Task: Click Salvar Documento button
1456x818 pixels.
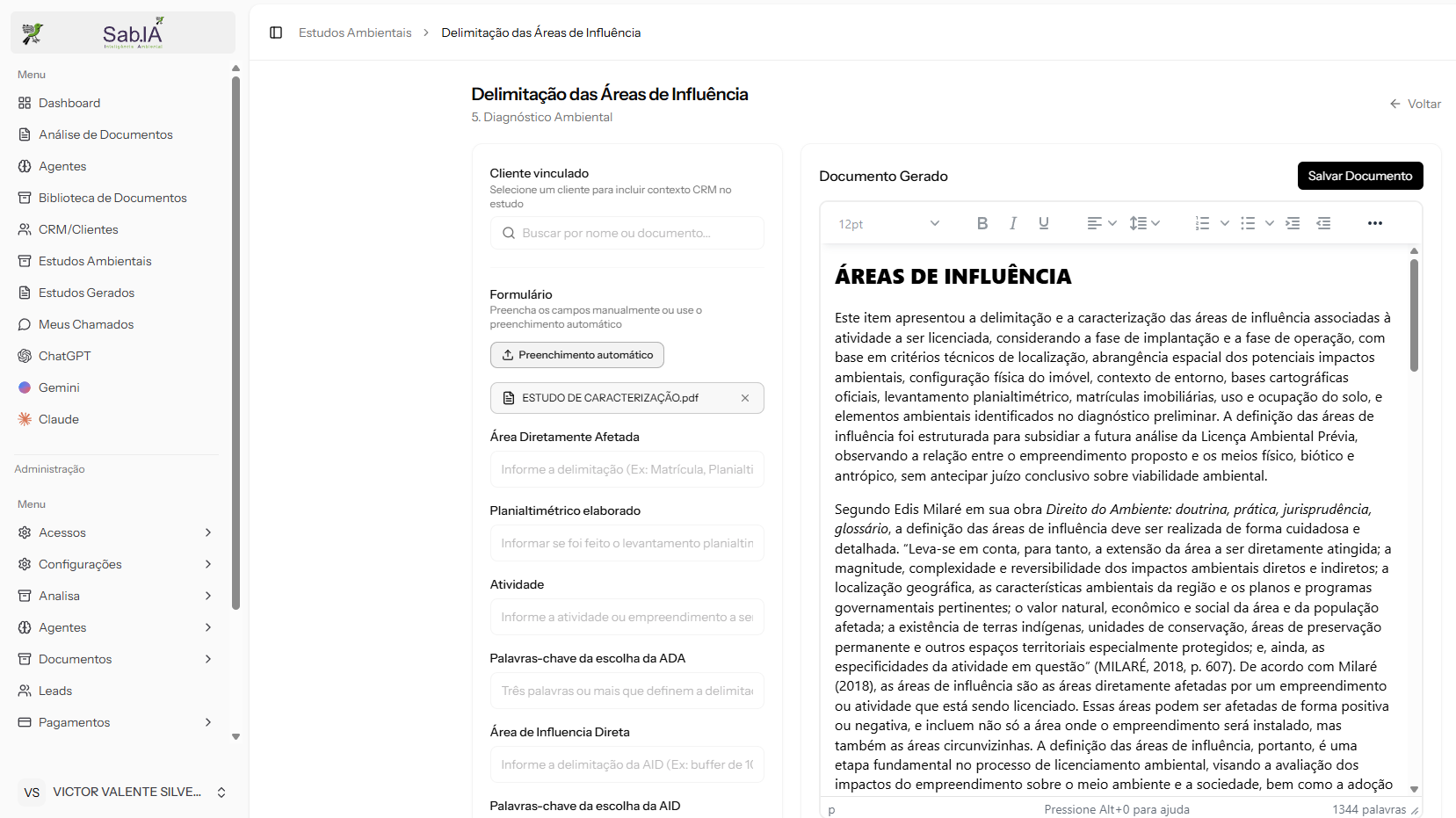Action: [x=1360, y=176]
